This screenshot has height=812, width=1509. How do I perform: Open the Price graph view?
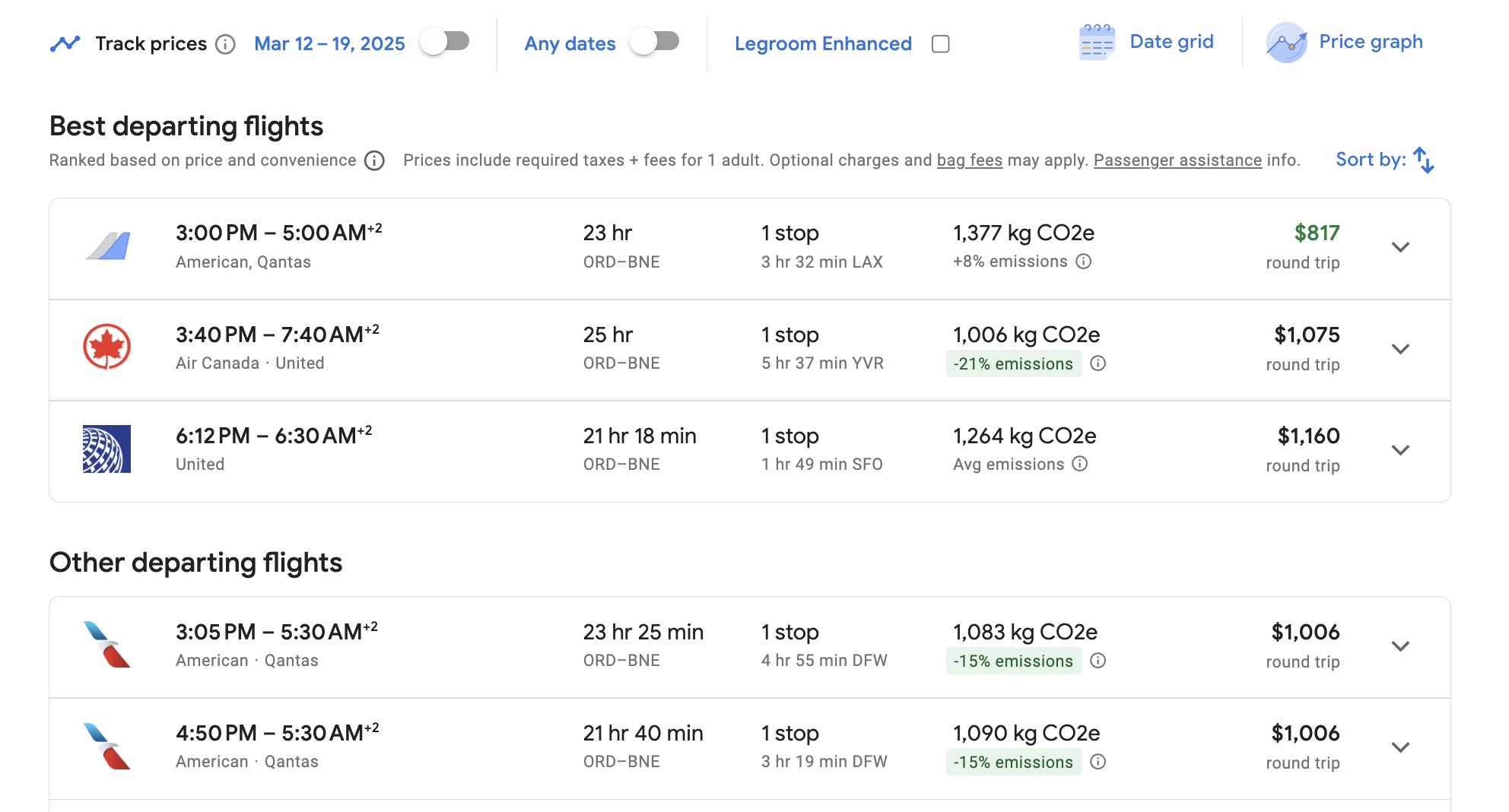click(x=1370, y=42)
